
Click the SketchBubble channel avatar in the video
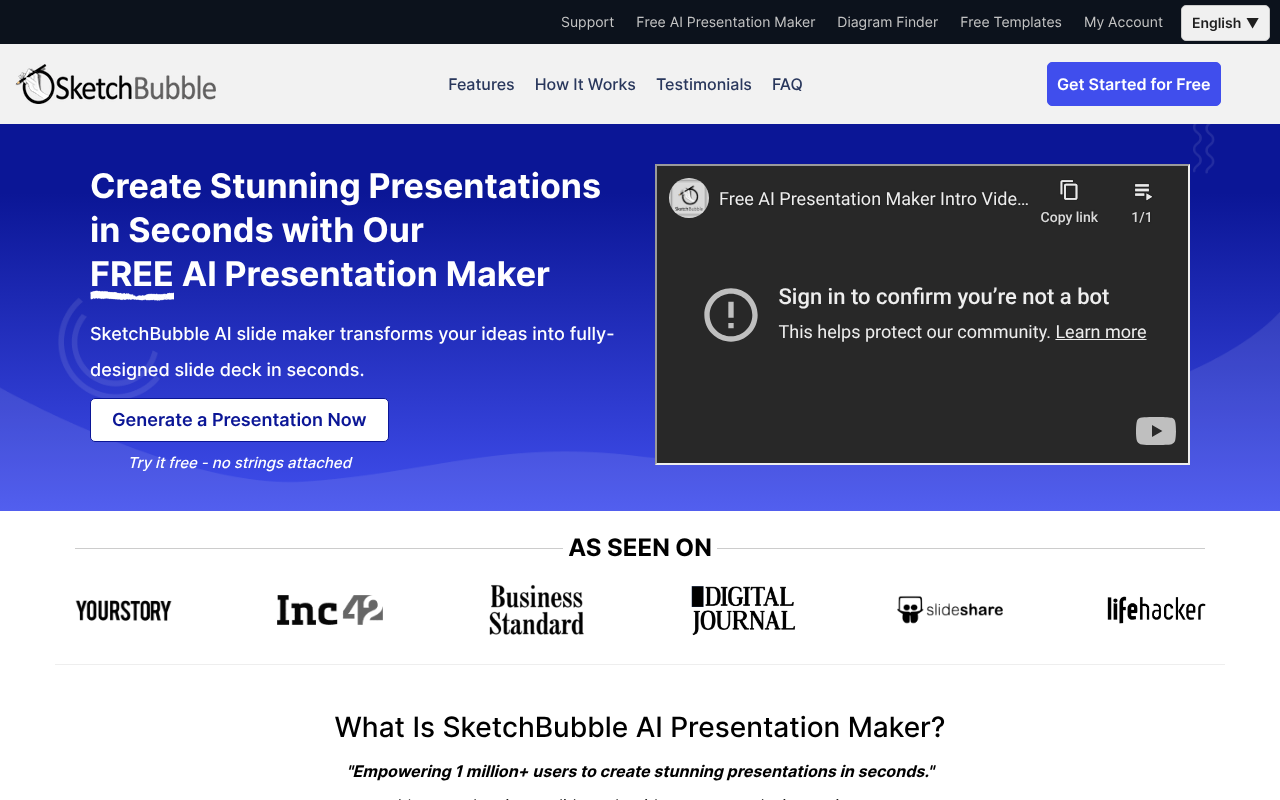click(688, 198)
